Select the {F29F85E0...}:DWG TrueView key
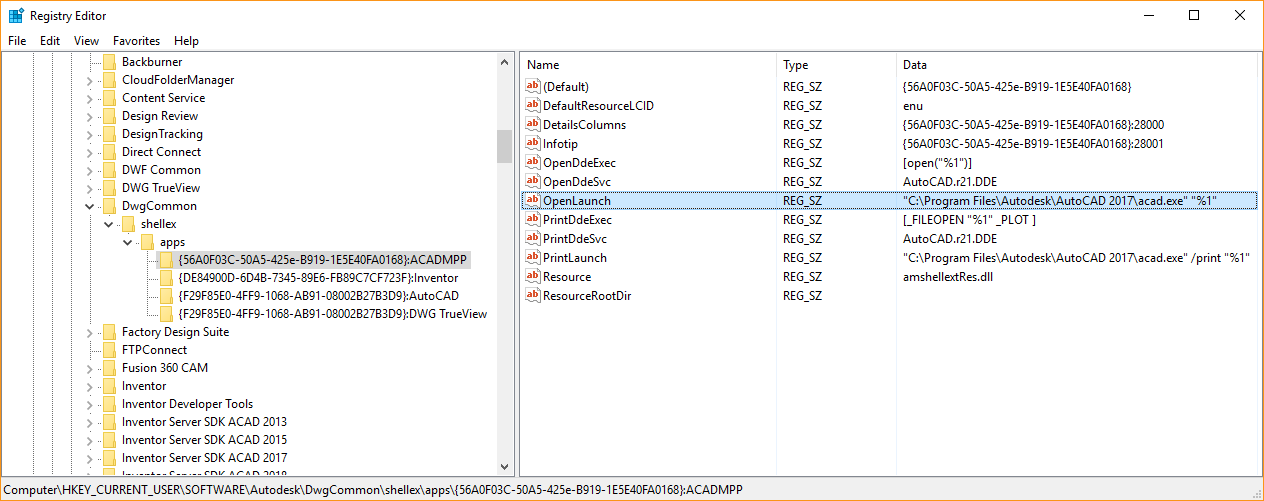The image size is (1264, 501). [x=332, y=314]
